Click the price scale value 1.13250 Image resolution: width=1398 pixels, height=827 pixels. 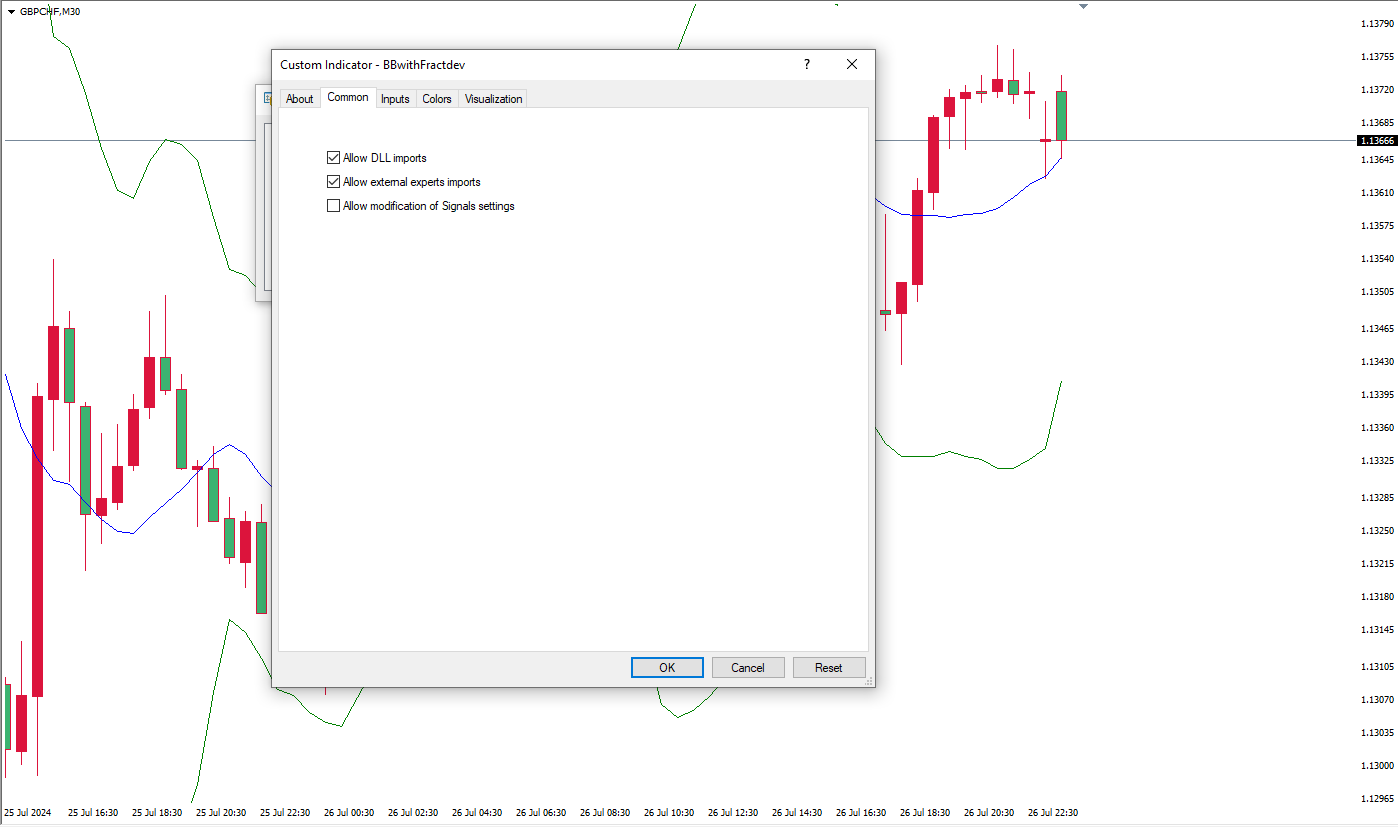click(1378, 530)
